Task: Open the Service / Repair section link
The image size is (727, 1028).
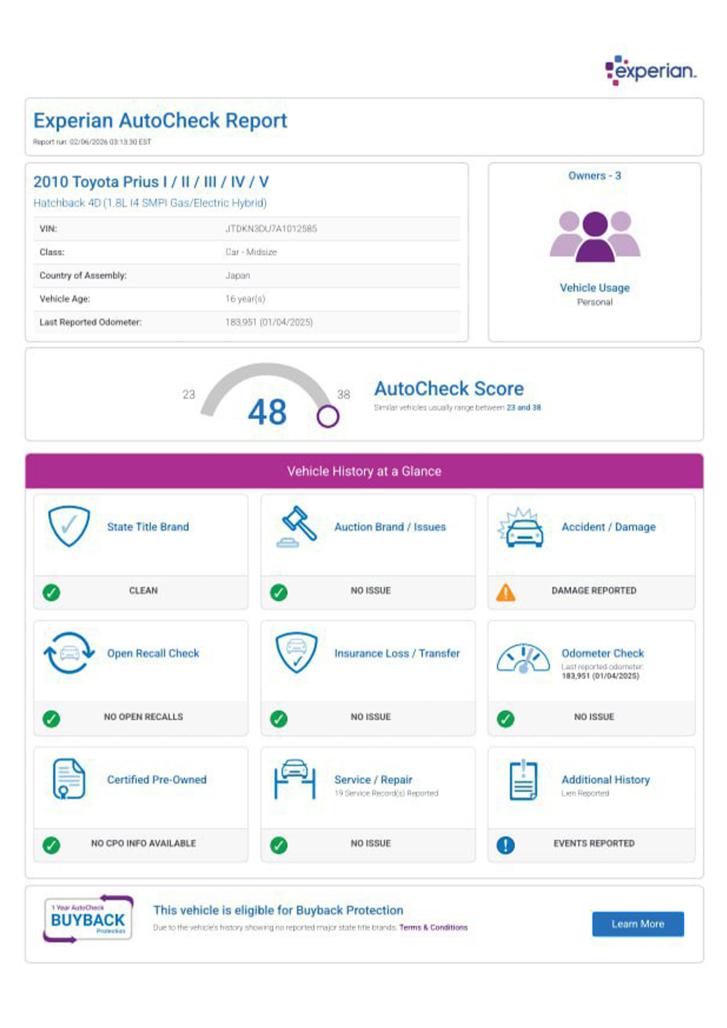Action: [373, 779]
